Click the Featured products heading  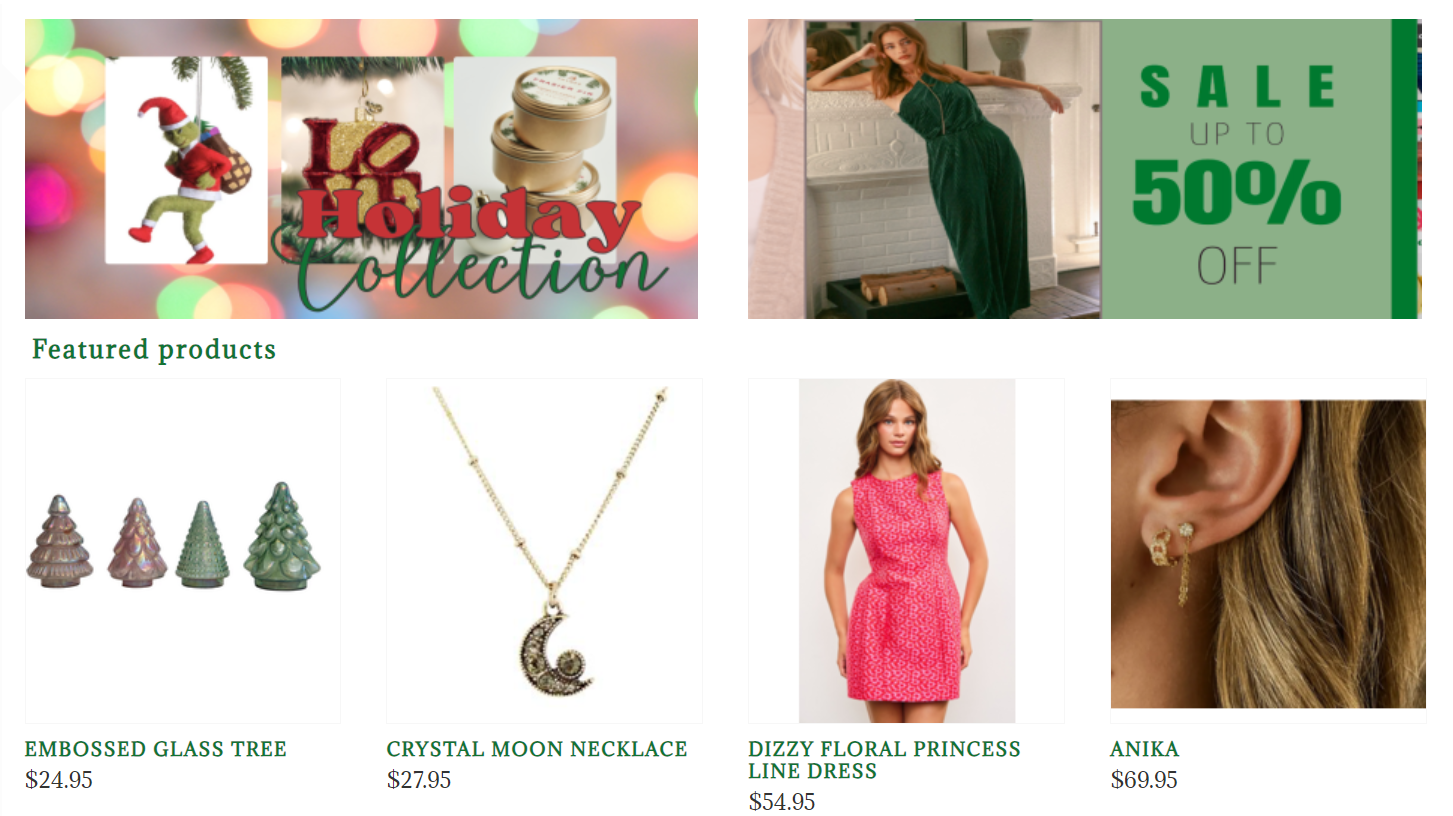[154, 349]
